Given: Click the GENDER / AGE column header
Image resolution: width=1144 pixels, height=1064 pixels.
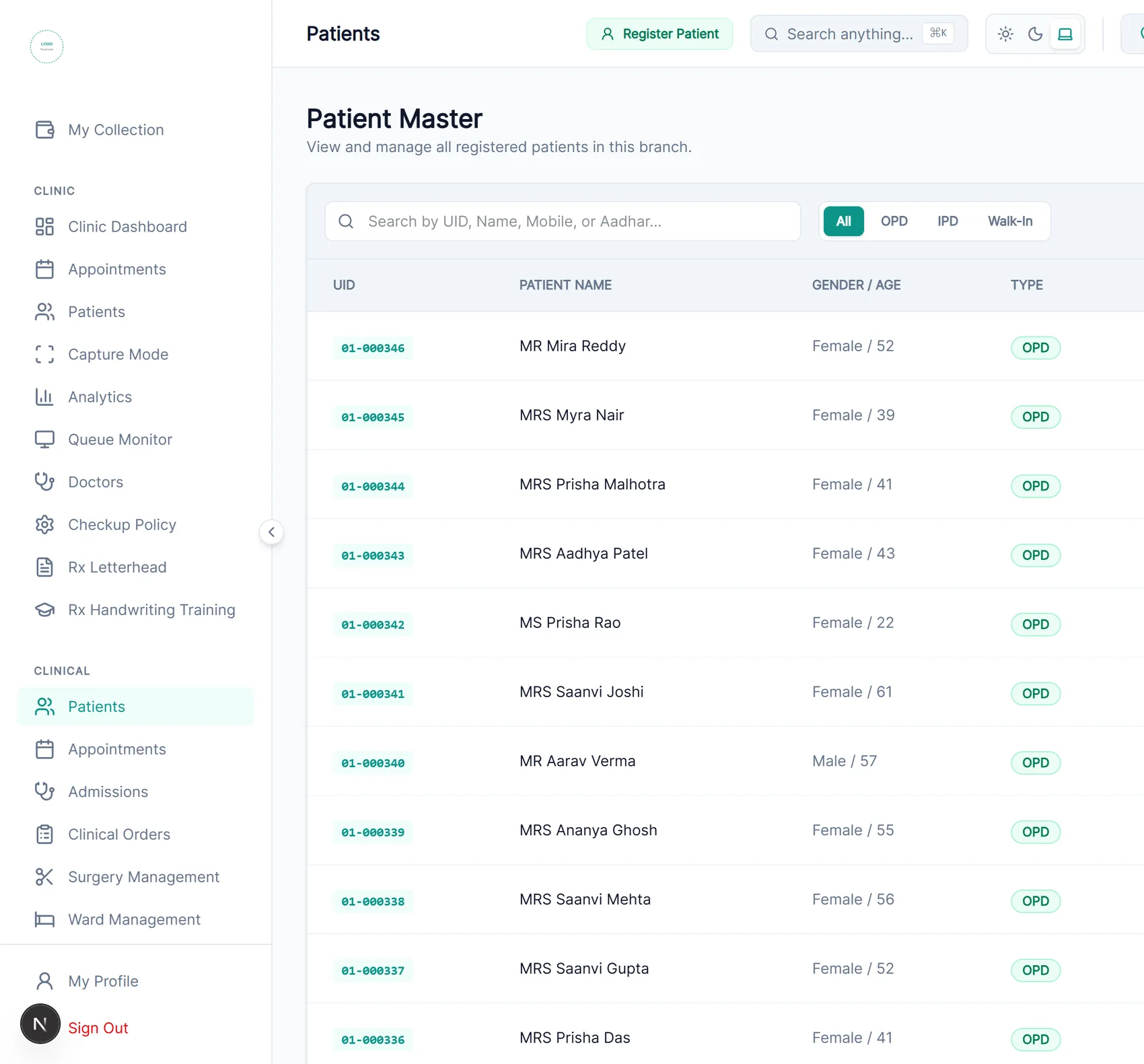Looking at the screenshot, I should pyautogui.click(x=856, y=285).
